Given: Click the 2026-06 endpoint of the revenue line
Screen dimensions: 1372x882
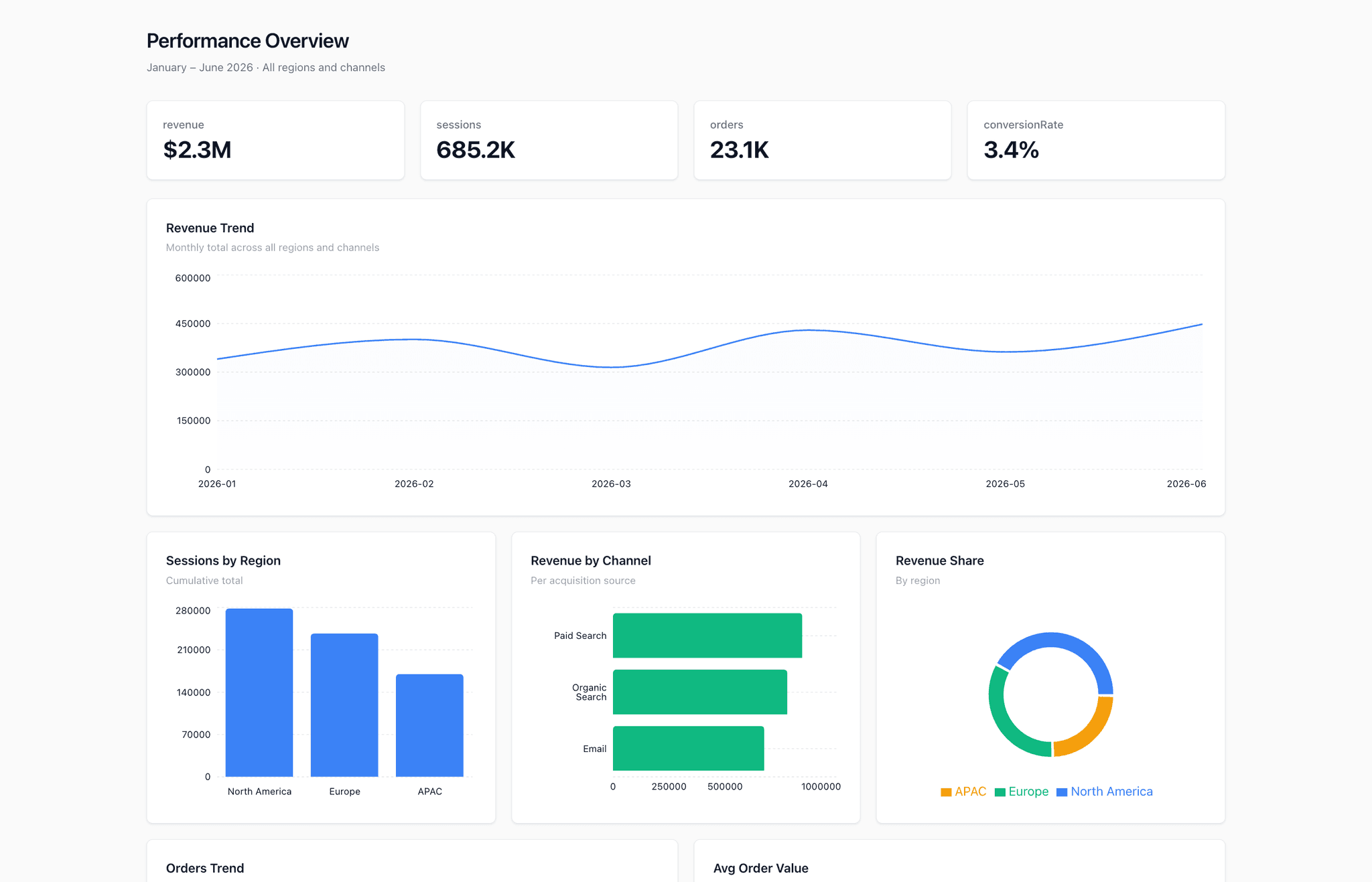Looking at the screenshot, I should click(1202, 324).
